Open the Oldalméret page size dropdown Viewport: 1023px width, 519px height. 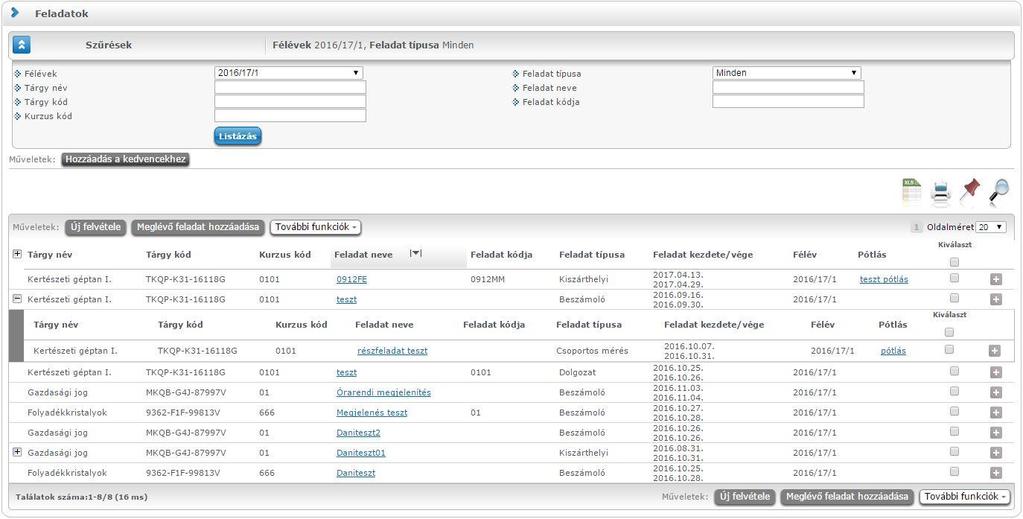990,227
